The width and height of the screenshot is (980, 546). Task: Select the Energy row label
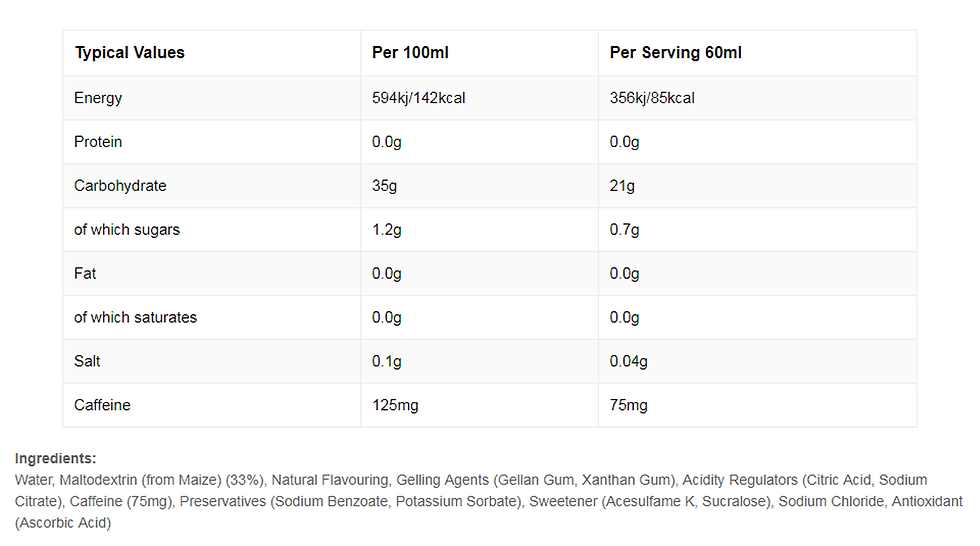(98, 98)
